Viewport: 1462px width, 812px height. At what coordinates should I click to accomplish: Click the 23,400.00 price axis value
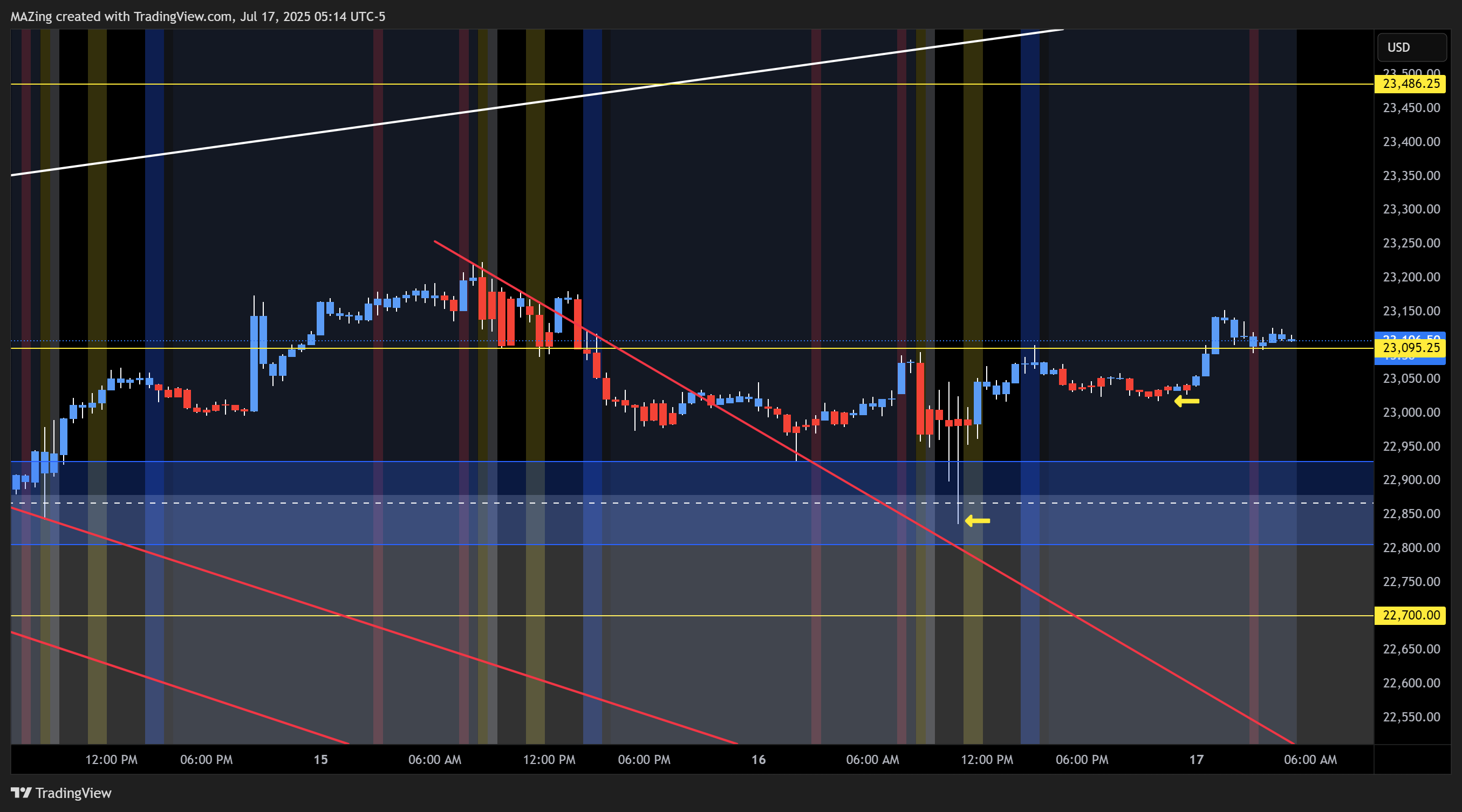click(x=1411, y=142)
